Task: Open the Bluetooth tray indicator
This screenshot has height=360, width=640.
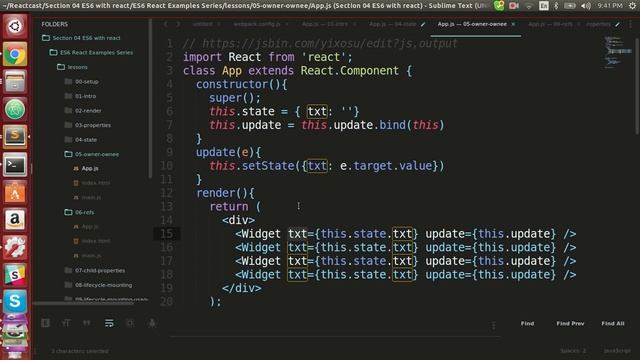Action: click(x=556, y=6)
